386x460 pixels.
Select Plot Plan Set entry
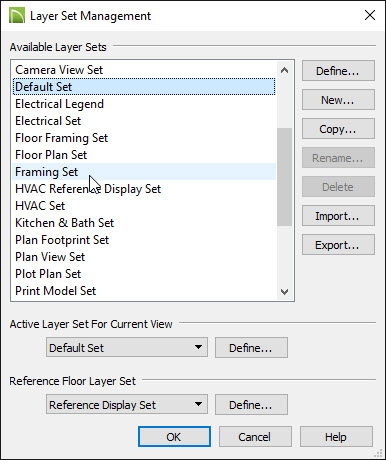[x=144, y=274]
